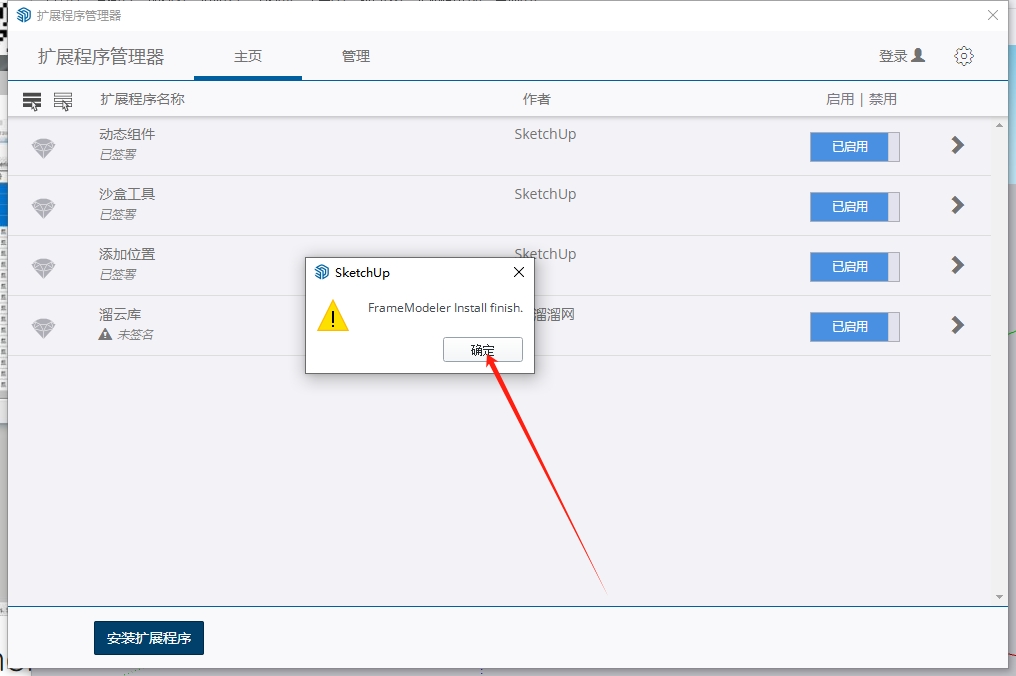This screenshot has width=1016, height=676.
Task: Click the 动态组件 ruby gem icon
Action: 43,148
